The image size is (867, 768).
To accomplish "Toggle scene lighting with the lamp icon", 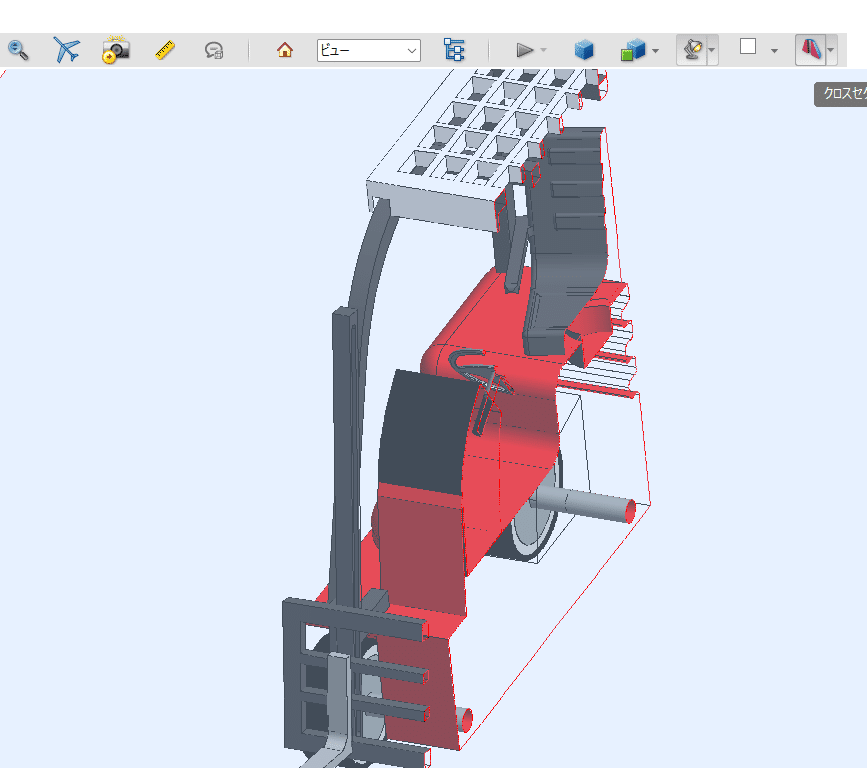I will click(692, 49).
